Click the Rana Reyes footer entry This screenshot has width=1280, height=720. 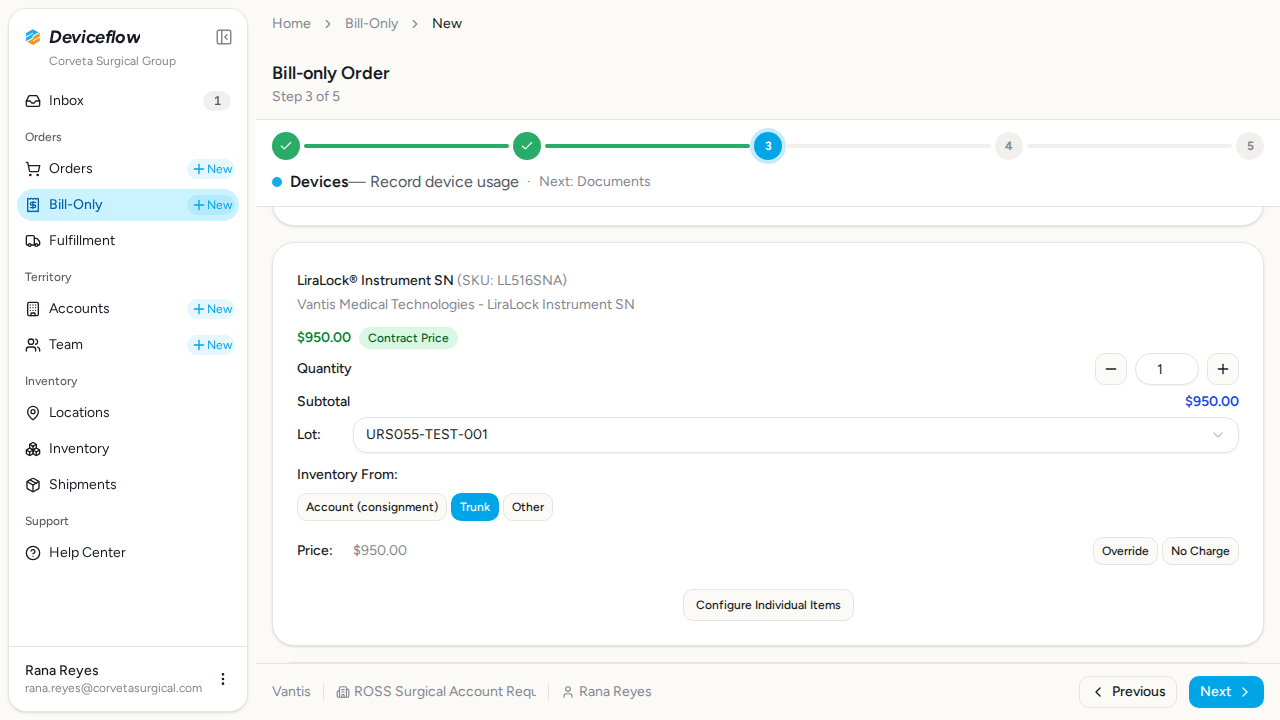tap(606, 692)
